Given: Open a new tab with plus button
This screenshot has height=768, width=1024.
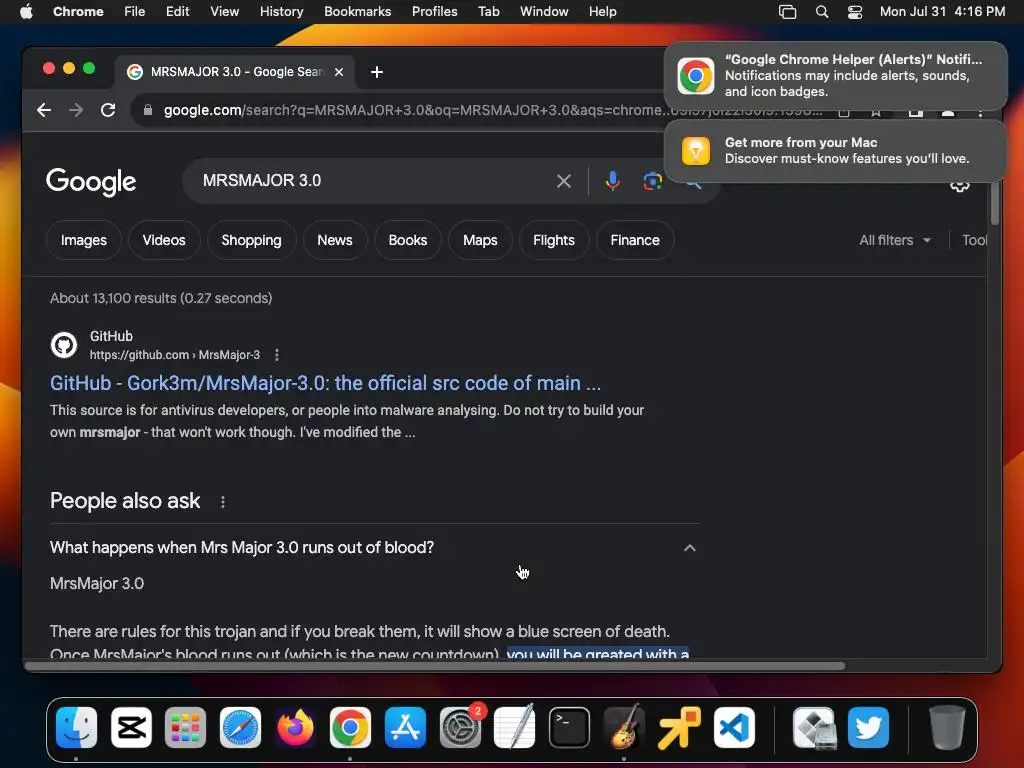Looking at the screenshot, I should click(x=377, y=72).
